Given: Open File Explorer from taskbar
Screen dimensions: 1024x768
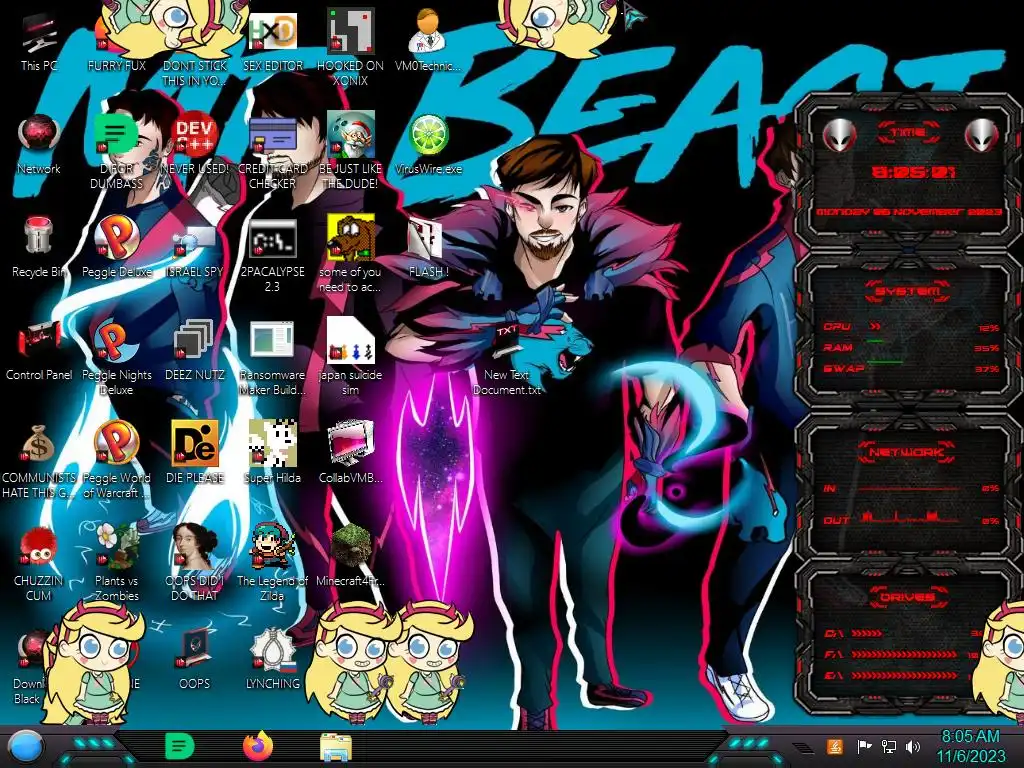Looking at the screenshot, I should click(x=336, y=747).
